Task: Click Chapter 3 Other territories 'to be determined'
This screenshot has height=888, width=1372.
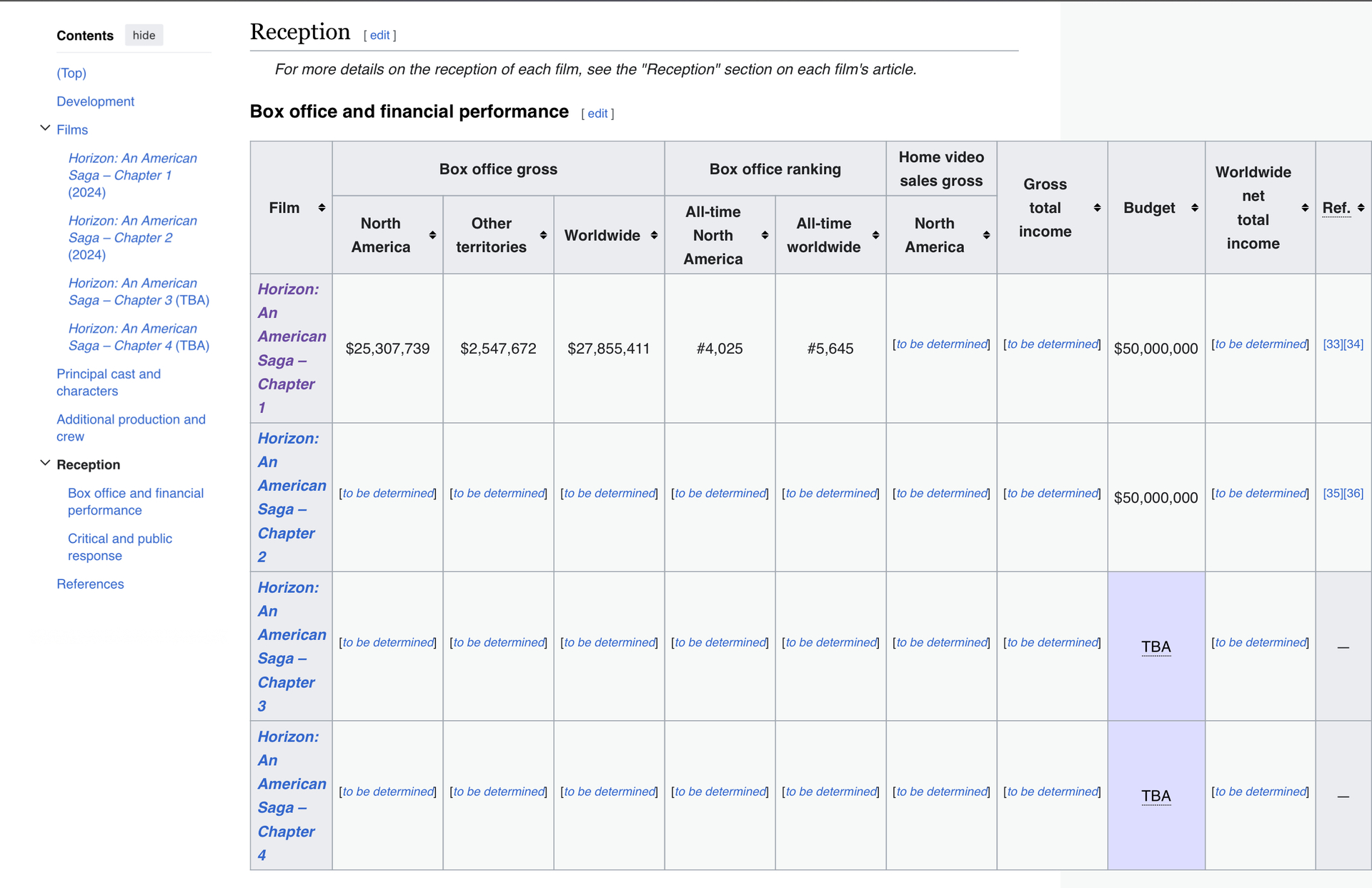Action: tap(499, 643)
